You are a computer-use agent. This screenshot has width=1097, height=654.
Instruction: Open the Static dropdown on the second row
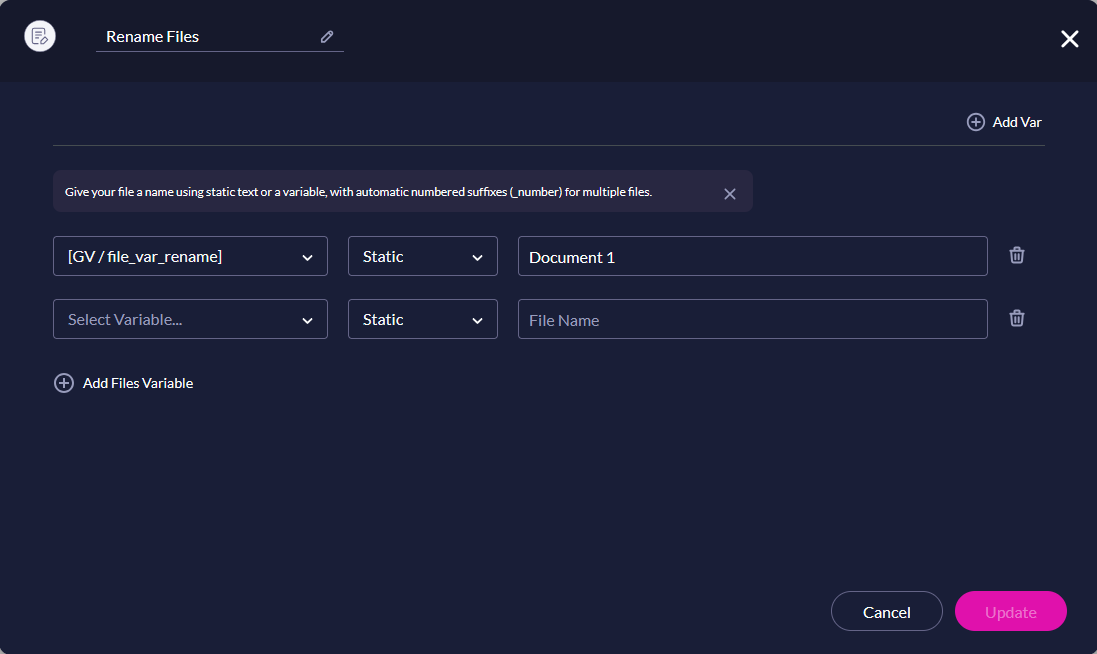click(x=422, y=319)
